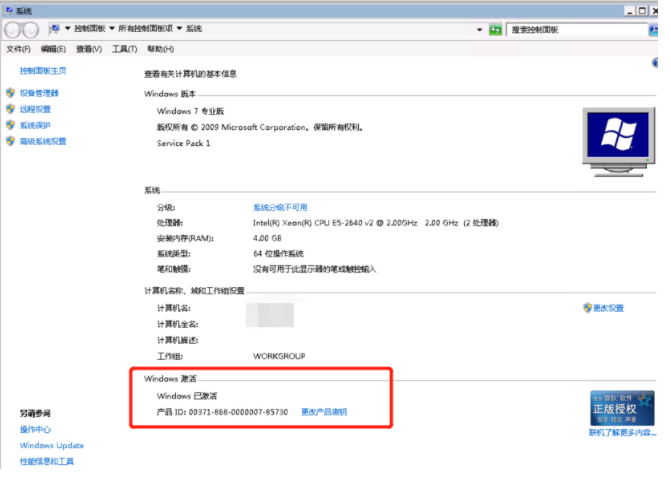
Task: Open the 查看(V) menu
Action: pyautogui.click(x=89, y=49)
